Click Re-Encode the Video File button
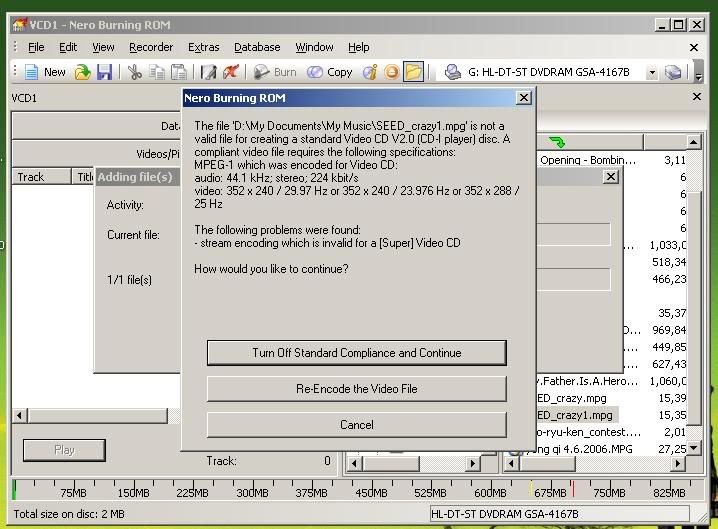The width and height of the screenshot is (718, 529). (x=356, y=389)
